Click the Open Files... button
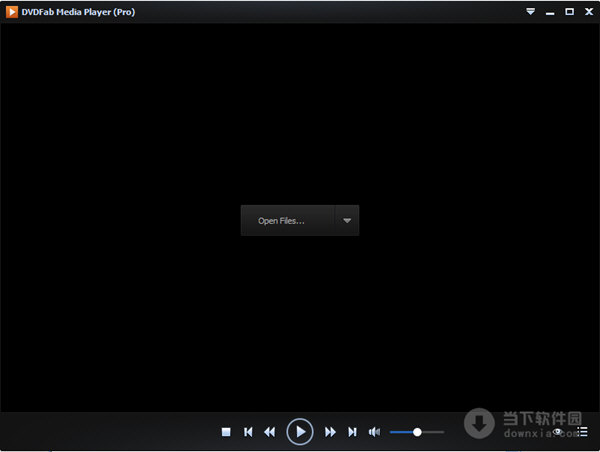This screenshot has width=600, height=452. [288, 220]
